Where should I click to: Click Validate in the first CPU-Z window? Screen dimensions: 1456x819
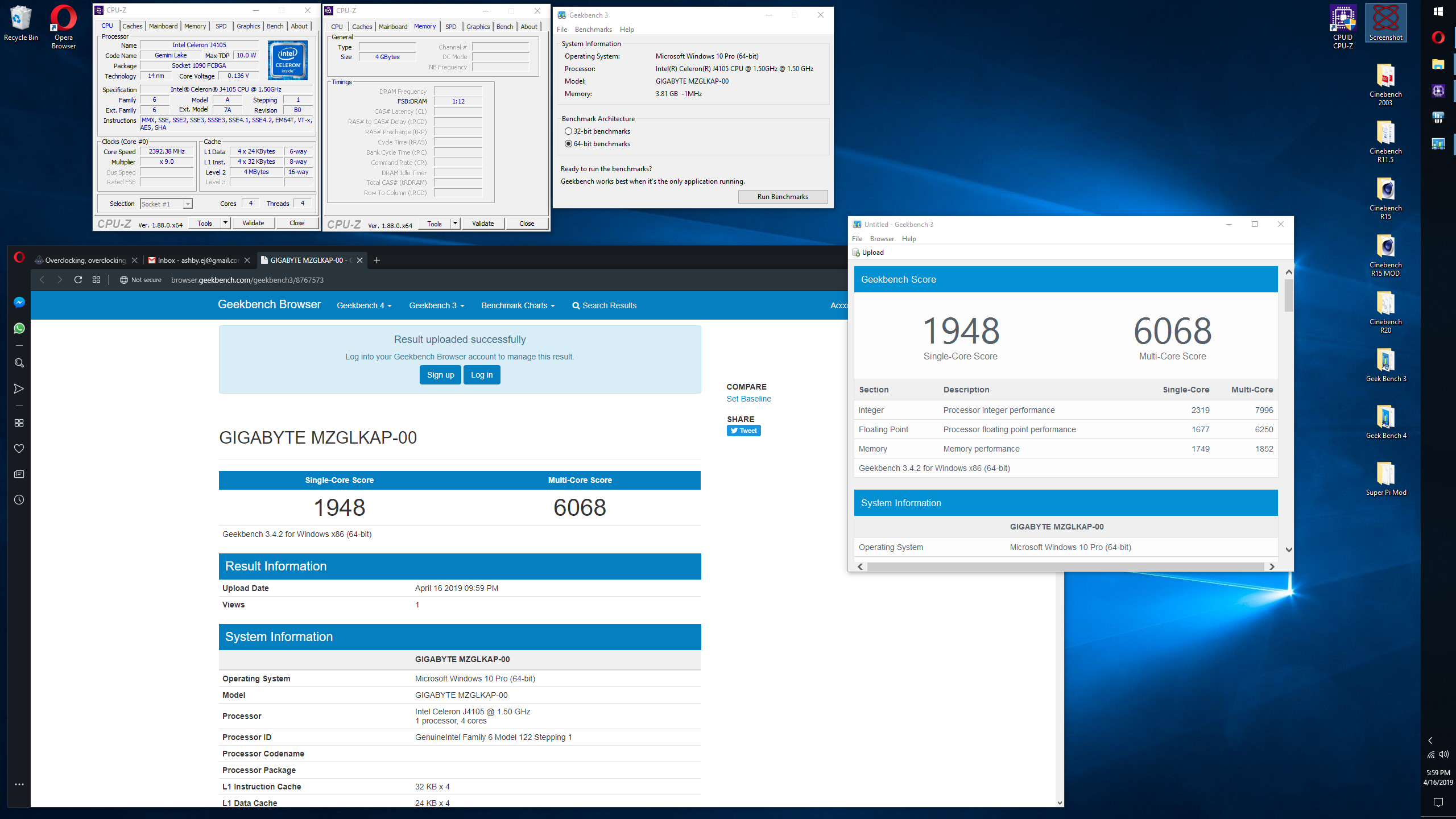tap(253, 223)
